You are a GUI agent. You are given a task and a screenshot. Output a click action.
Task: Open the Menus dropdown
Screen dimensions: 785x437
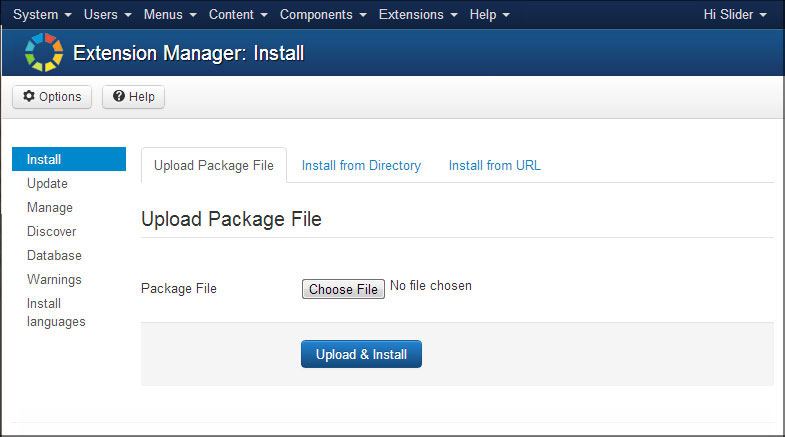coord(170,15)
